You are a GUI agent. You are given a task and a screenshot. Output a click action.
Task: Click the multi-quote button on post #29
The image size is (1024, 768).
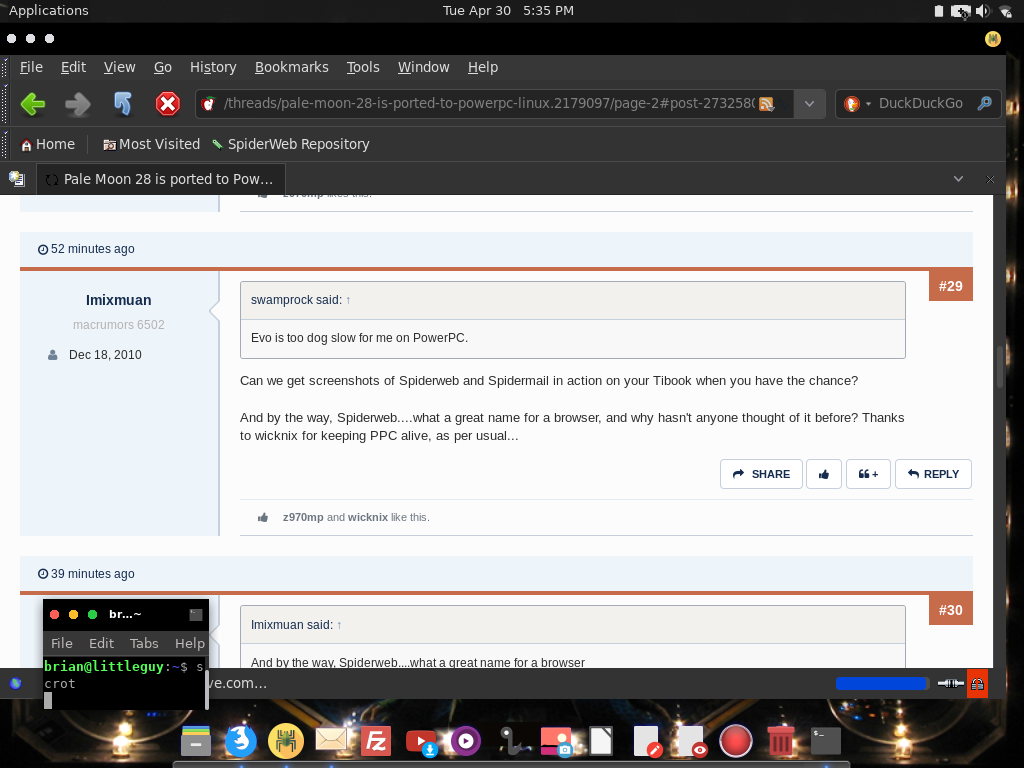tap(868, 474)
